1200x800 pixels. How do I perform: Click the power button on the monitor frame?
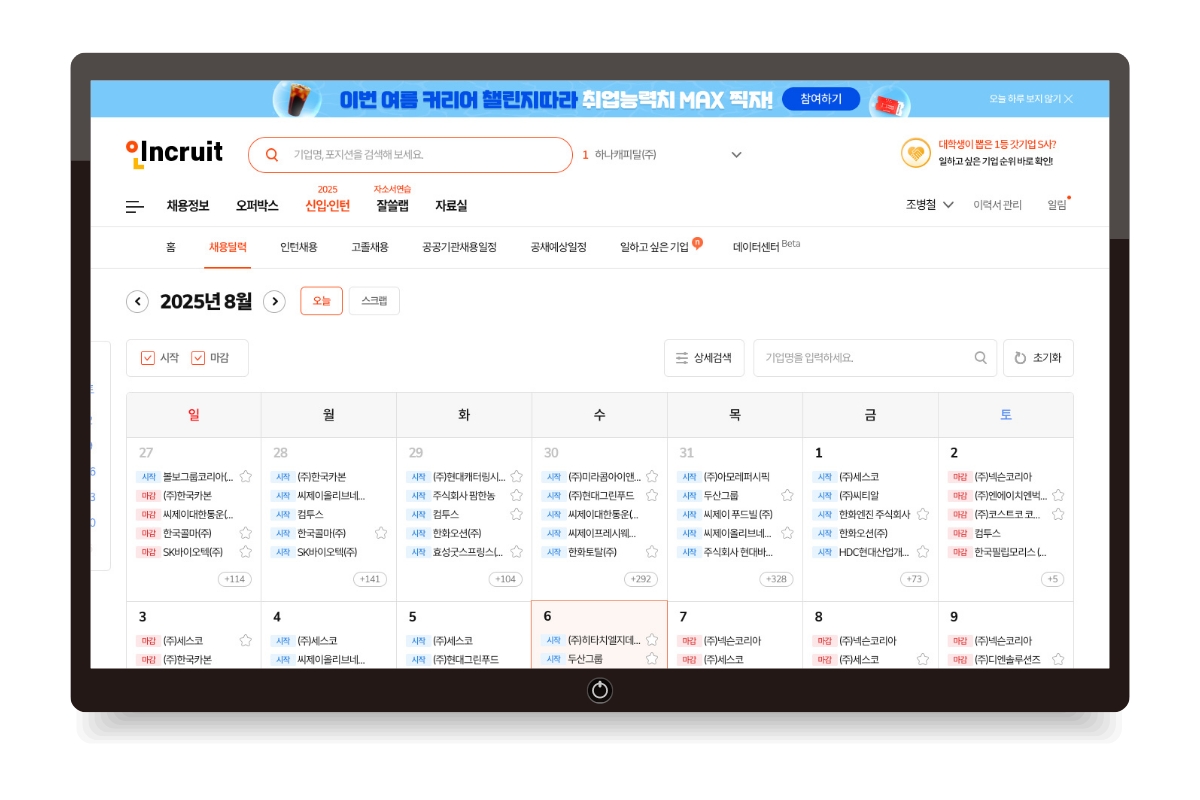(x=600, y=690)
